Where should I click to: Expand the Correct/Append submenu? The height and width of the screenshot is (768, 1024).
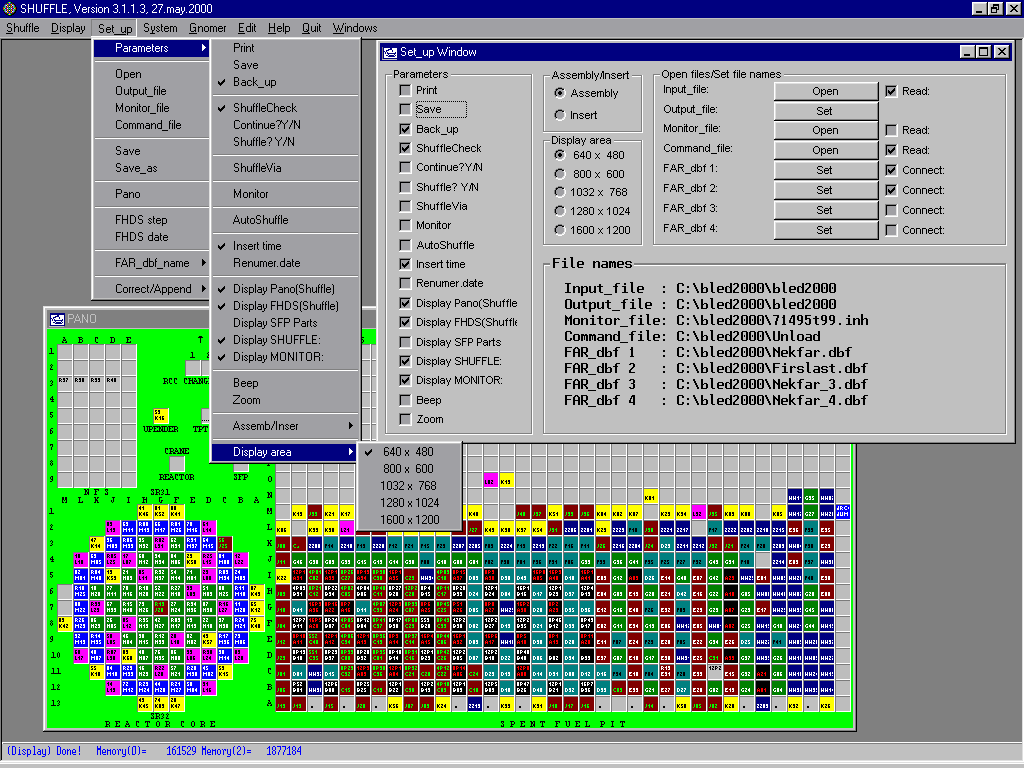tap(152, 289)
